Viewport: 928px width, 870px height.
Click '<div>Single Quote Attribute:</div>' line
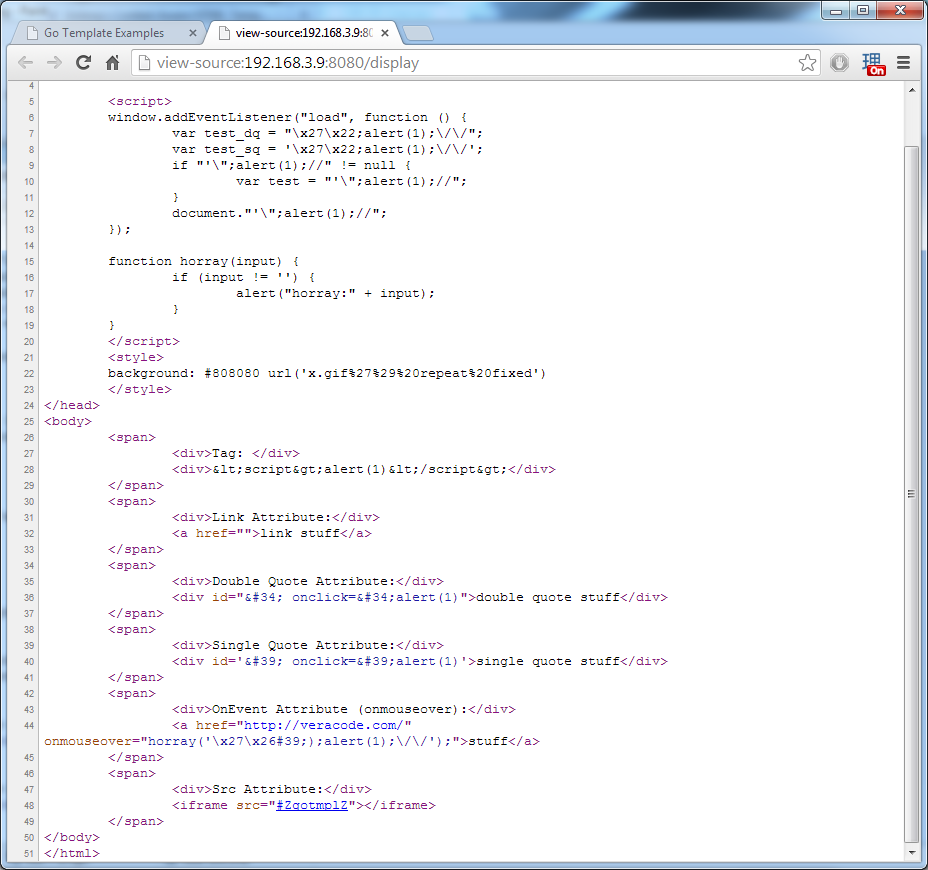308,645
